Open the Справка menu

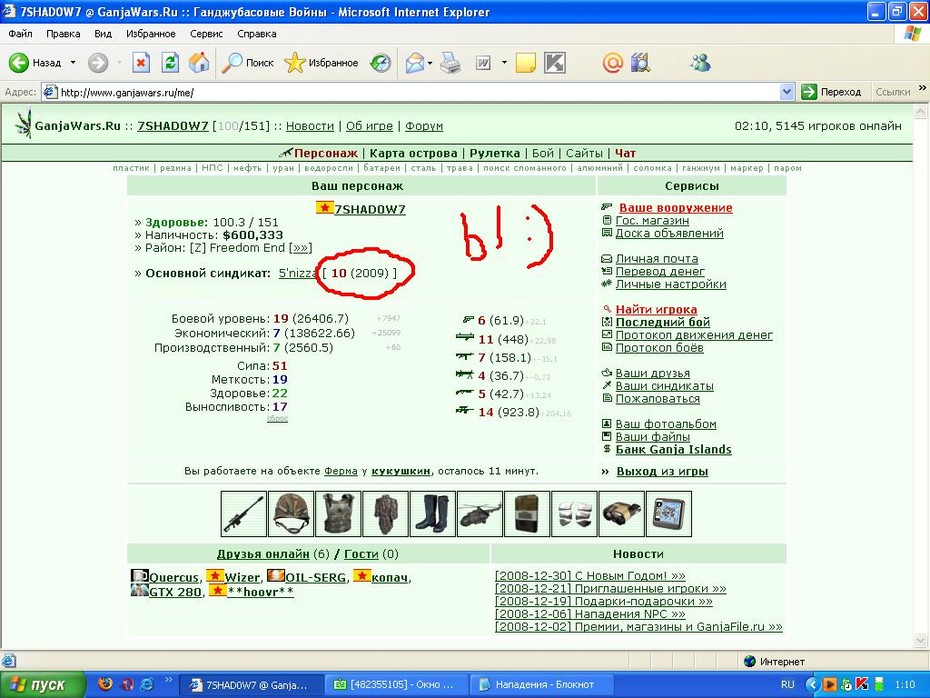(x=257, y=34)
